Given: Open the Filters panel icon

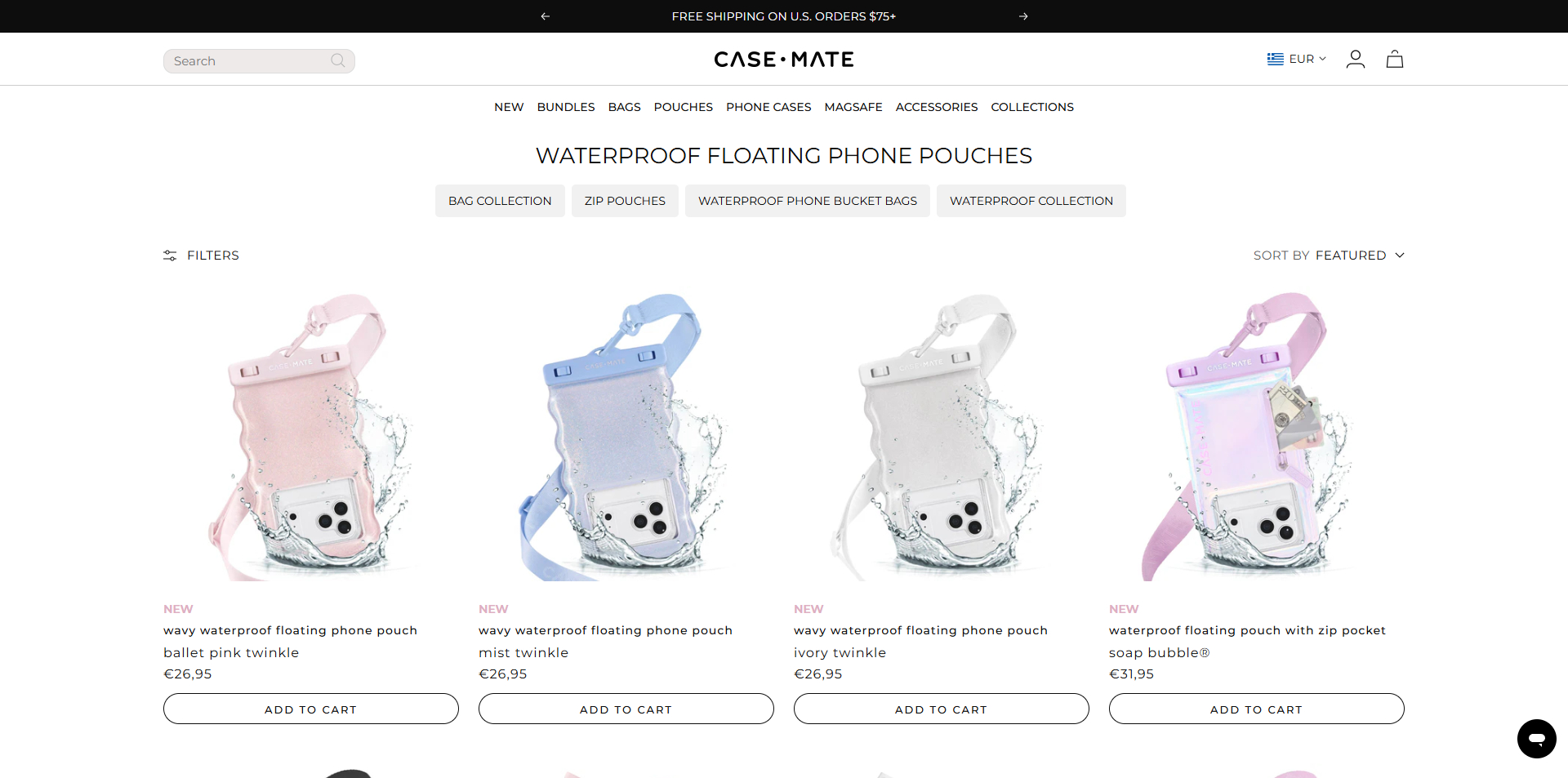Looking at the screenshot, I should 170,256.
